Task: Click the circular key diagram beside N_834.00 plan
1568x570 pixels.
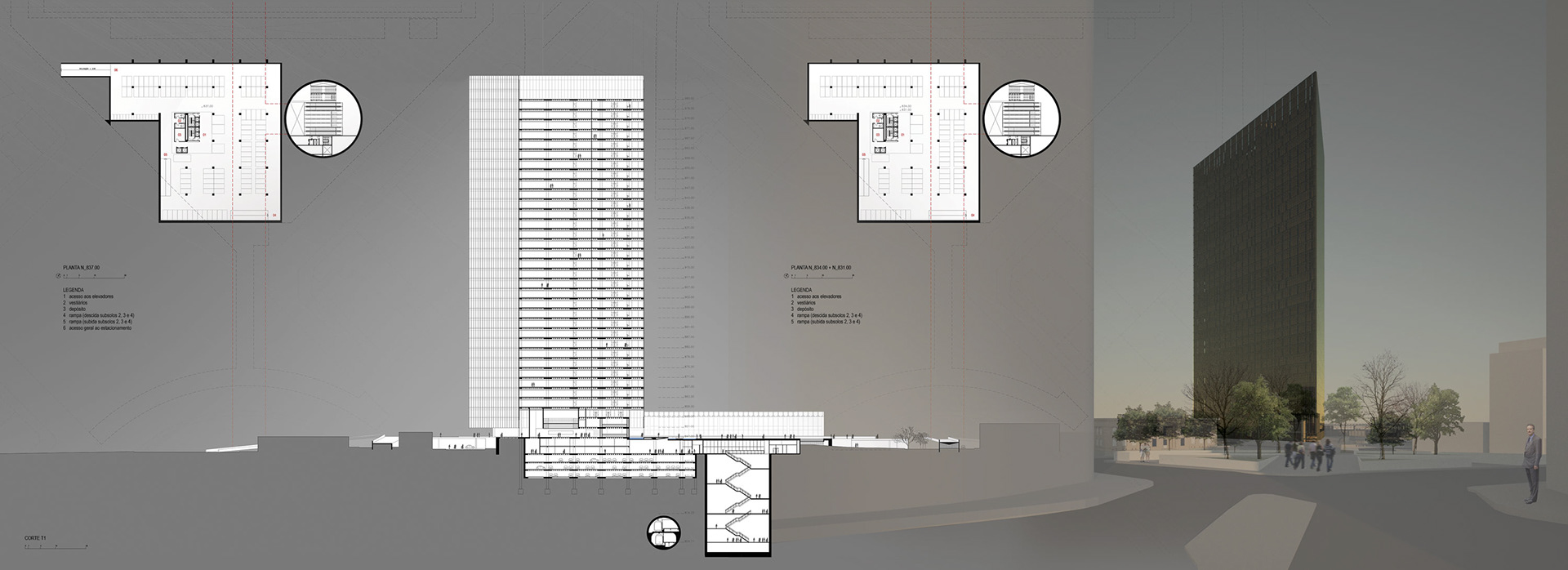Action: pyautogui.click(x=1022, y=118)
